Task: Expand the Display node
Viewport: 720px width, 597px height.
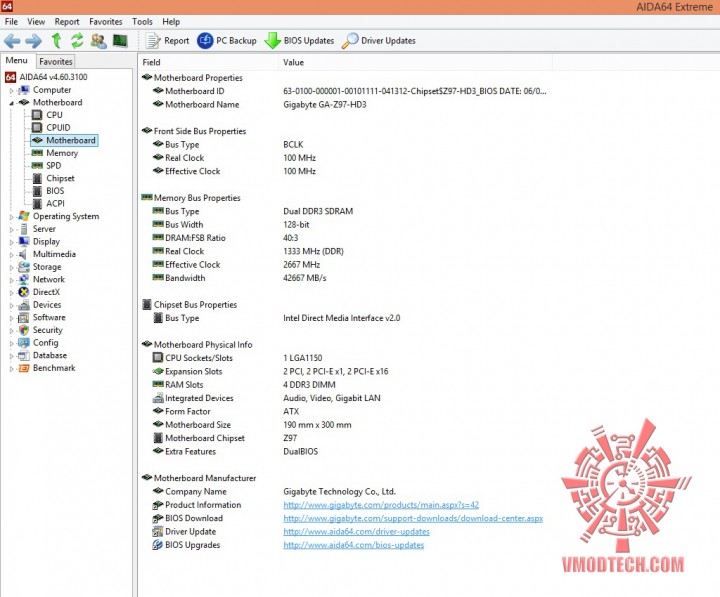Action: pyautogui.click(x=11, y=242)
